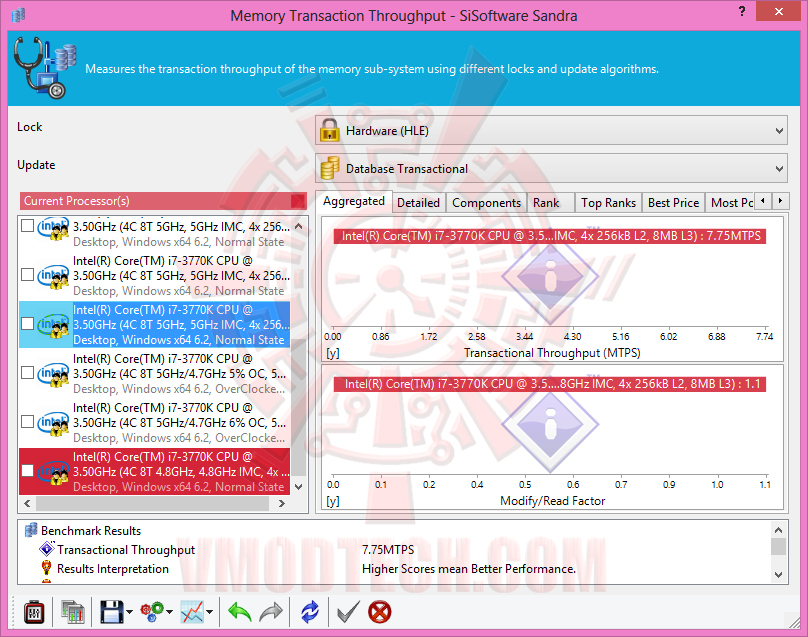Click the Benchmark Results server icon
This screenshot has width=808, height=637.
(x=31, y=530)
